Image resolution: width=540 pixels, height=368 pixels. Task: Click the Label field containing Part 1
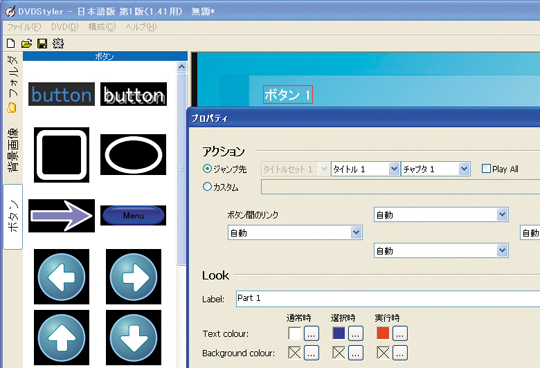(x=388, y=298)
